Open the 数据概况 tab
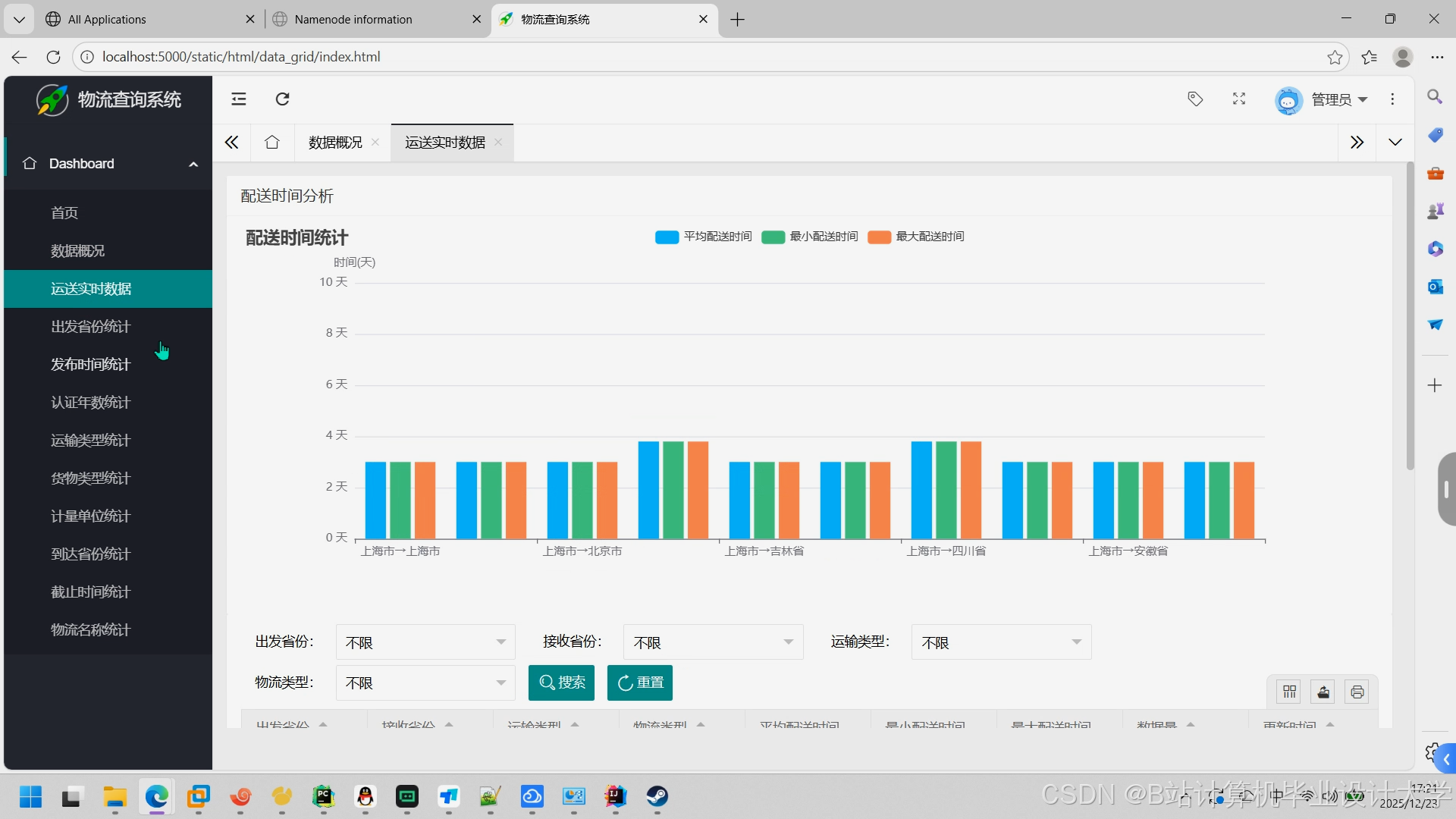1456x819 pixels. point(334,142)
